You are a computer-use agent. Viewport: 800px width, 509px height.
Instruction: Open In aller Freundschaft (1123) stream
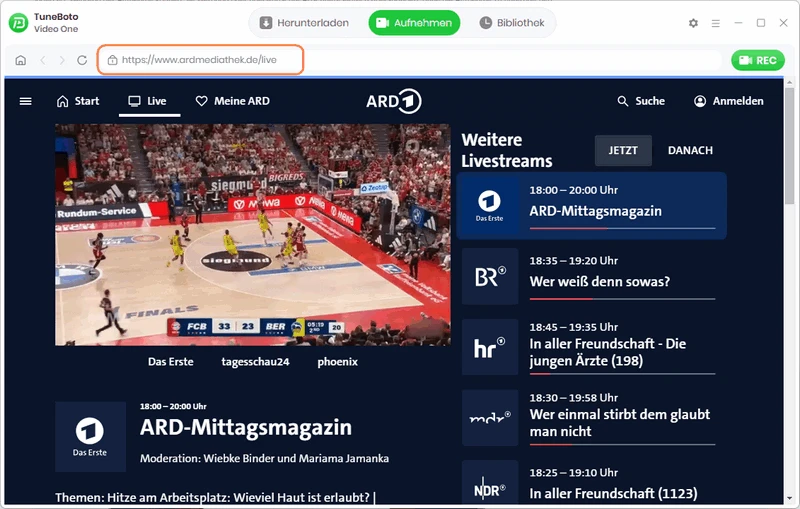point(613,493)
